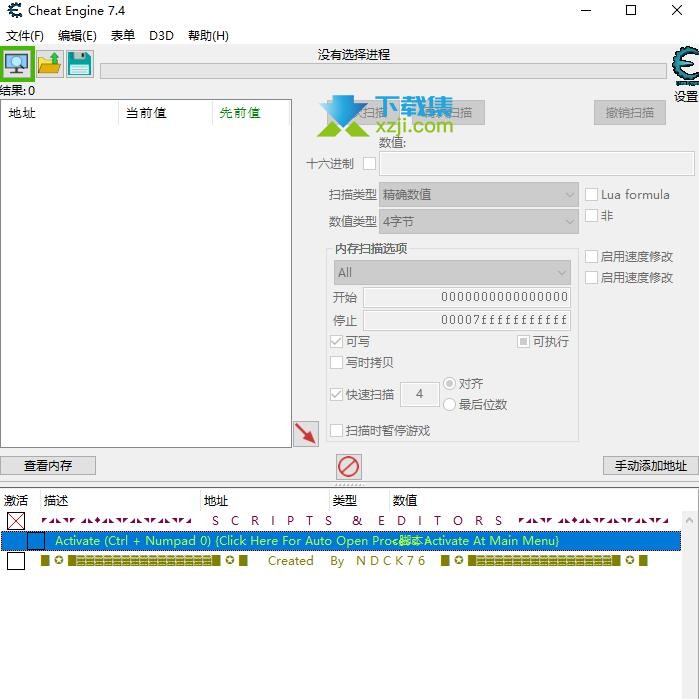Viewport: 699px width, 699px height.
Task: Click the Cheat Engine logo settings icon
Action: (x=685, y=66)
